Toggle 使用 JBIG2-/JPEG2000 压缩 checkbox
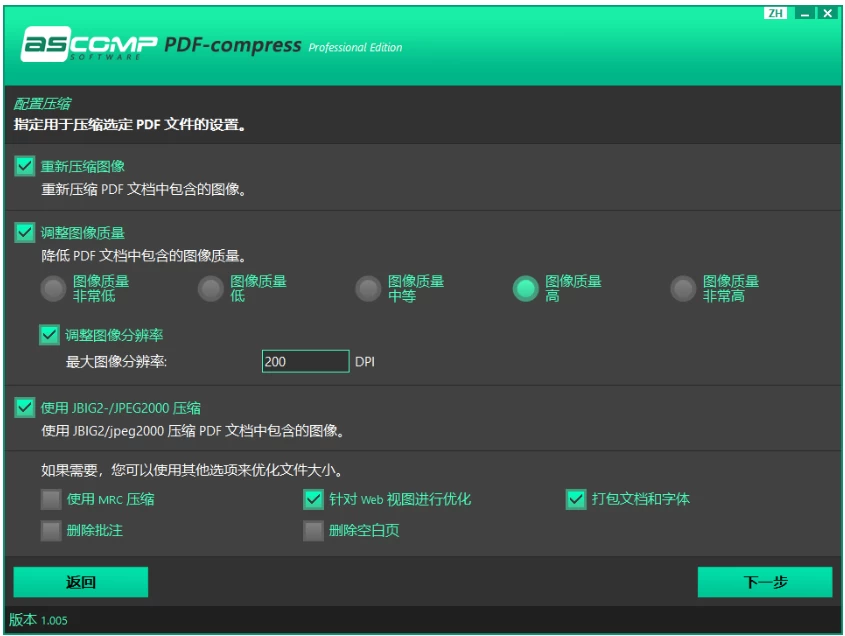Viewport: 845px width, 636px height. [25, 408]
